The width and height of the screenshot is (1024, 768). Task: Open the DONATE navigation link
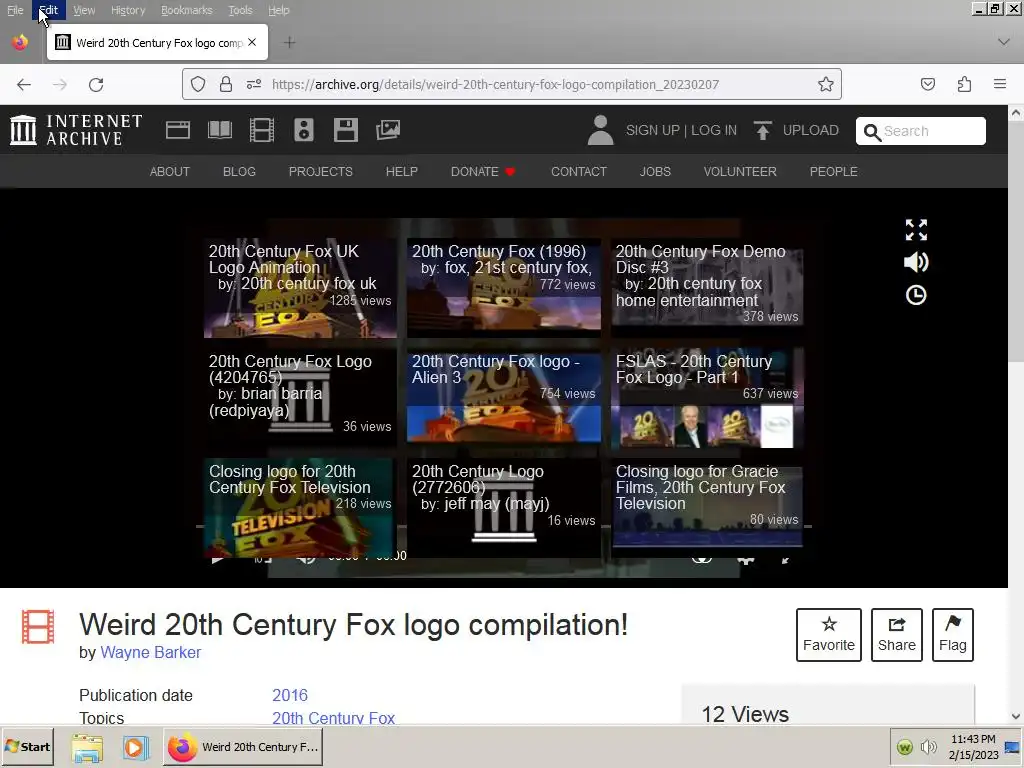[x=483, y=171]
